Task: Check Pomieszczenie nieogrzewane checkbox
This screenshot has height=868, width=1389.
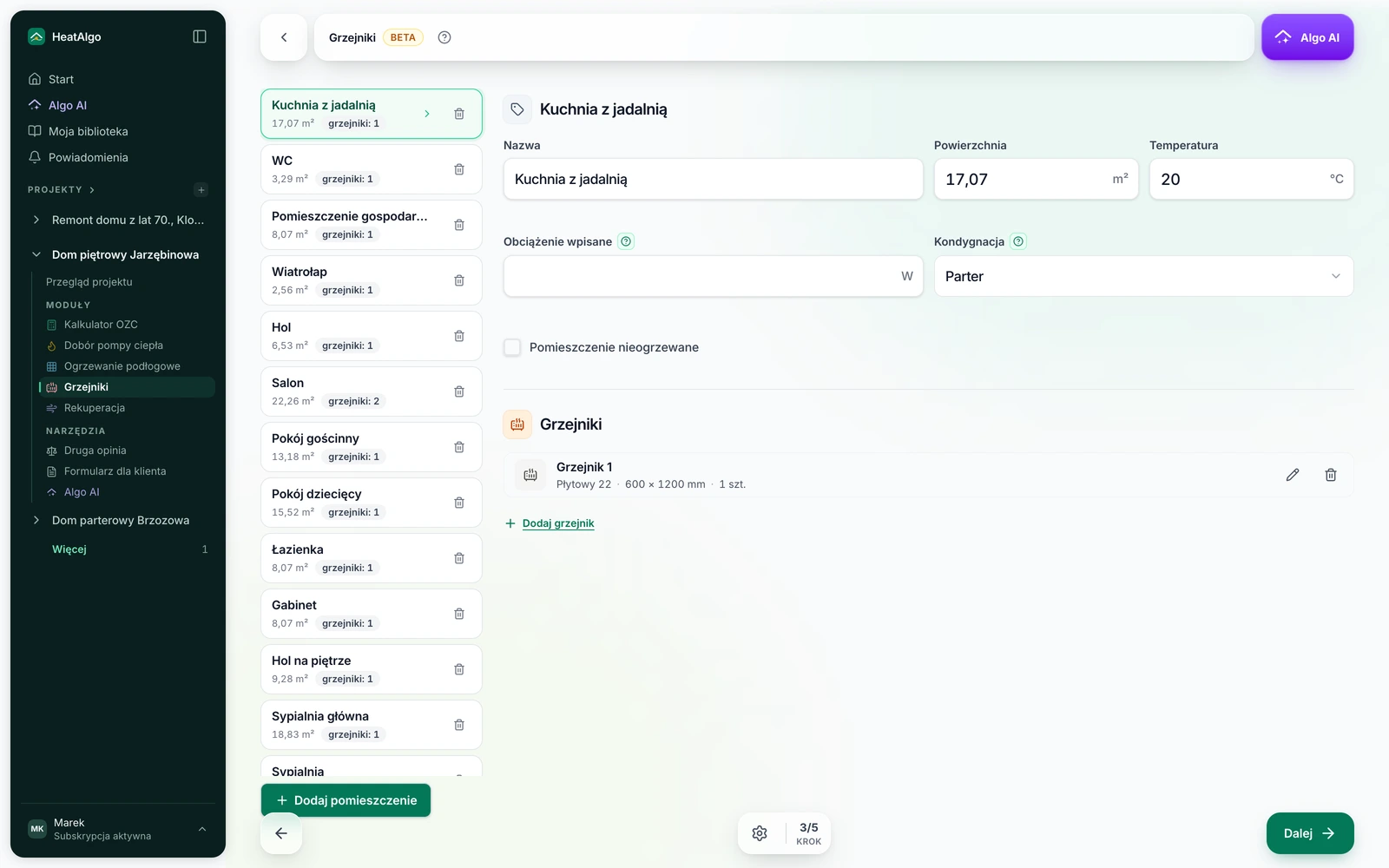Action: coord(512,347)
